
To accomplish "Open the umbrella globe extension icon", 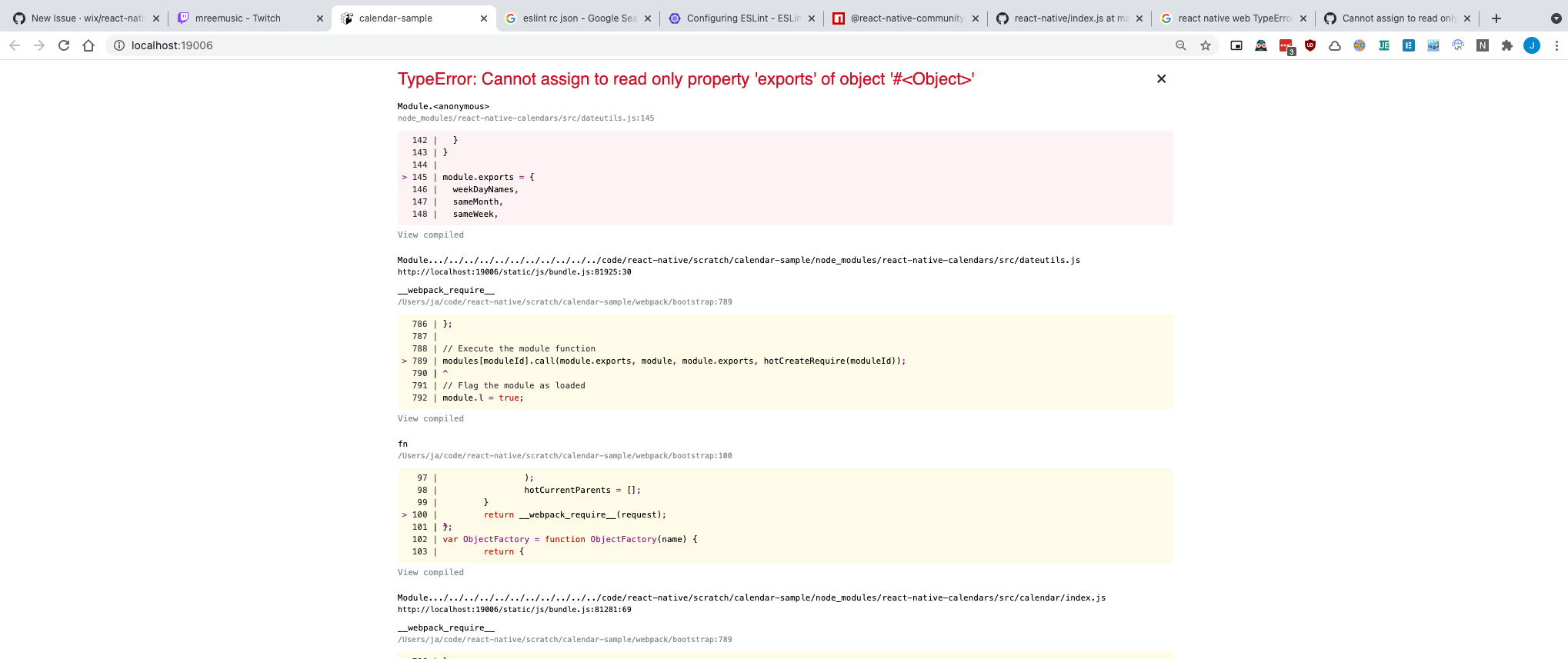I will [1458, 45].
